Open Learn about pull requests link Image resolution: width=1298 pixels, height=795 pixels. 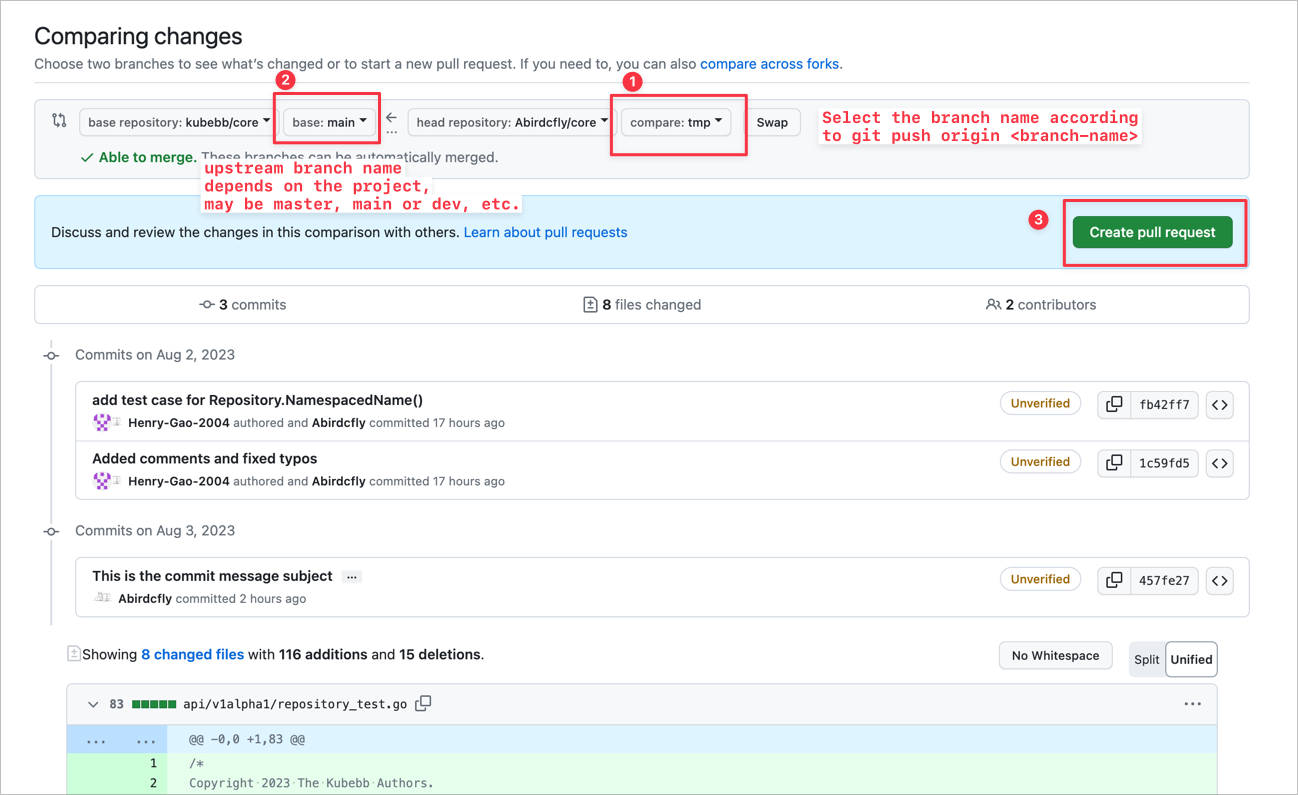point(545,232)
